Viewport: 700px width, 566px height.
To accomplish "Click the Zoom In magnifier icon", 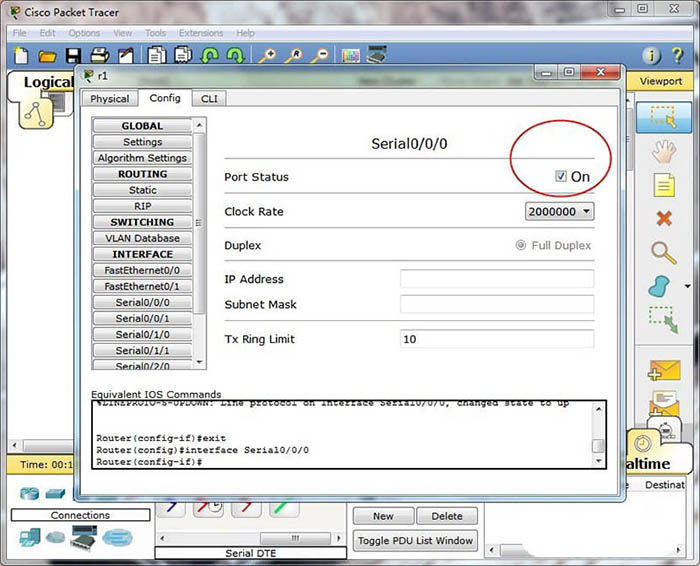I will pos(267,56).
